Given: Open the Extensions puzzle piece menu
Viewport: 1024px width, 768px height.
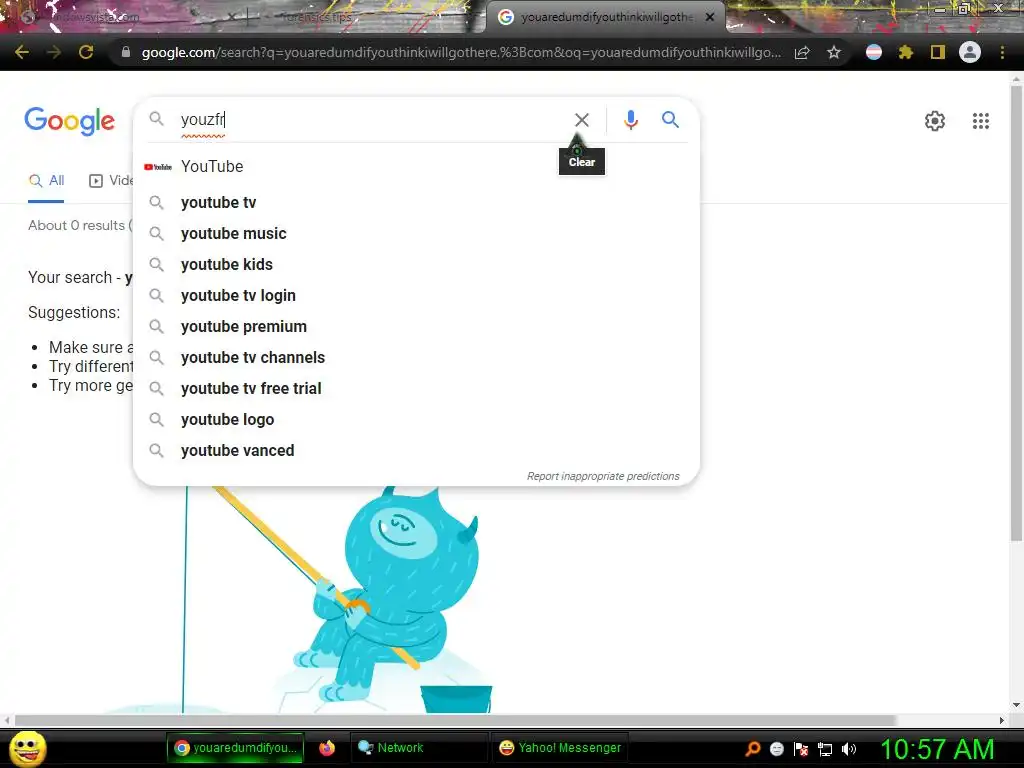Looking at the screenshot, I should point(905,52).
